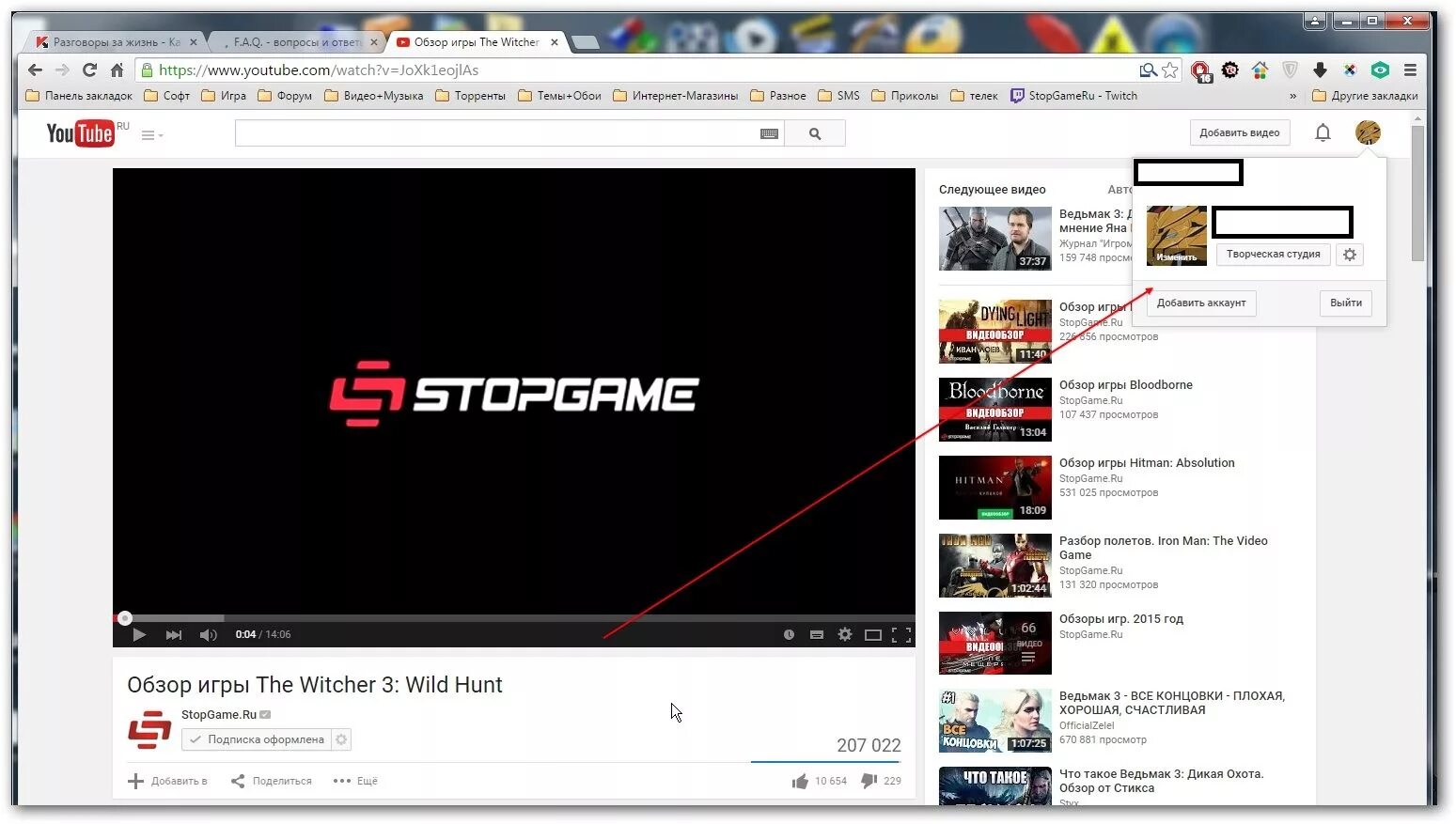Screen dimensions: 1456x824
Task: Open subscription settings gear
Action: pyautogui.click(x=341, y=739)
